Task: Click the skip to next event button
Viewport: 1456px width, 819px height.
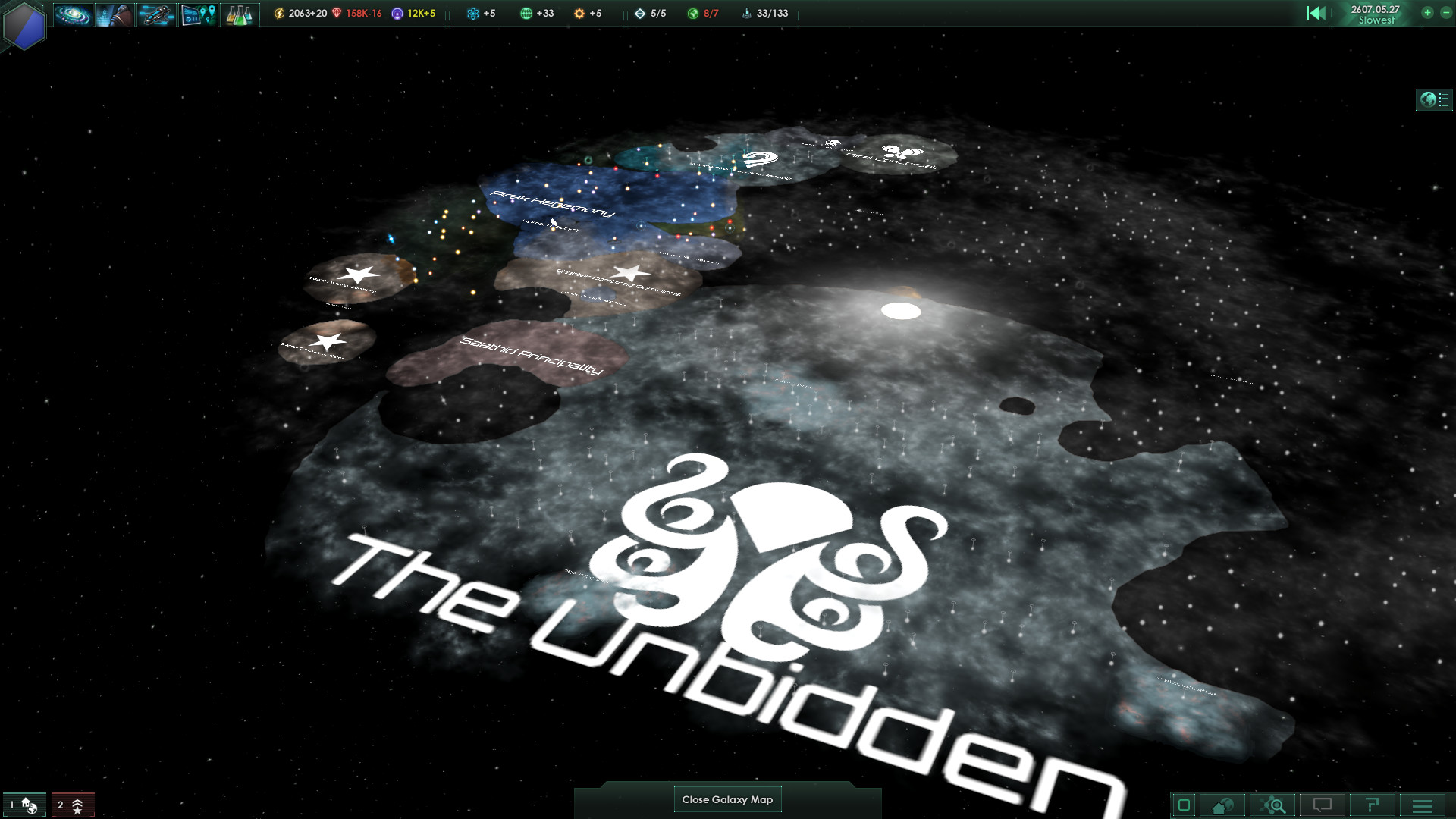Action: [1315, 13]
